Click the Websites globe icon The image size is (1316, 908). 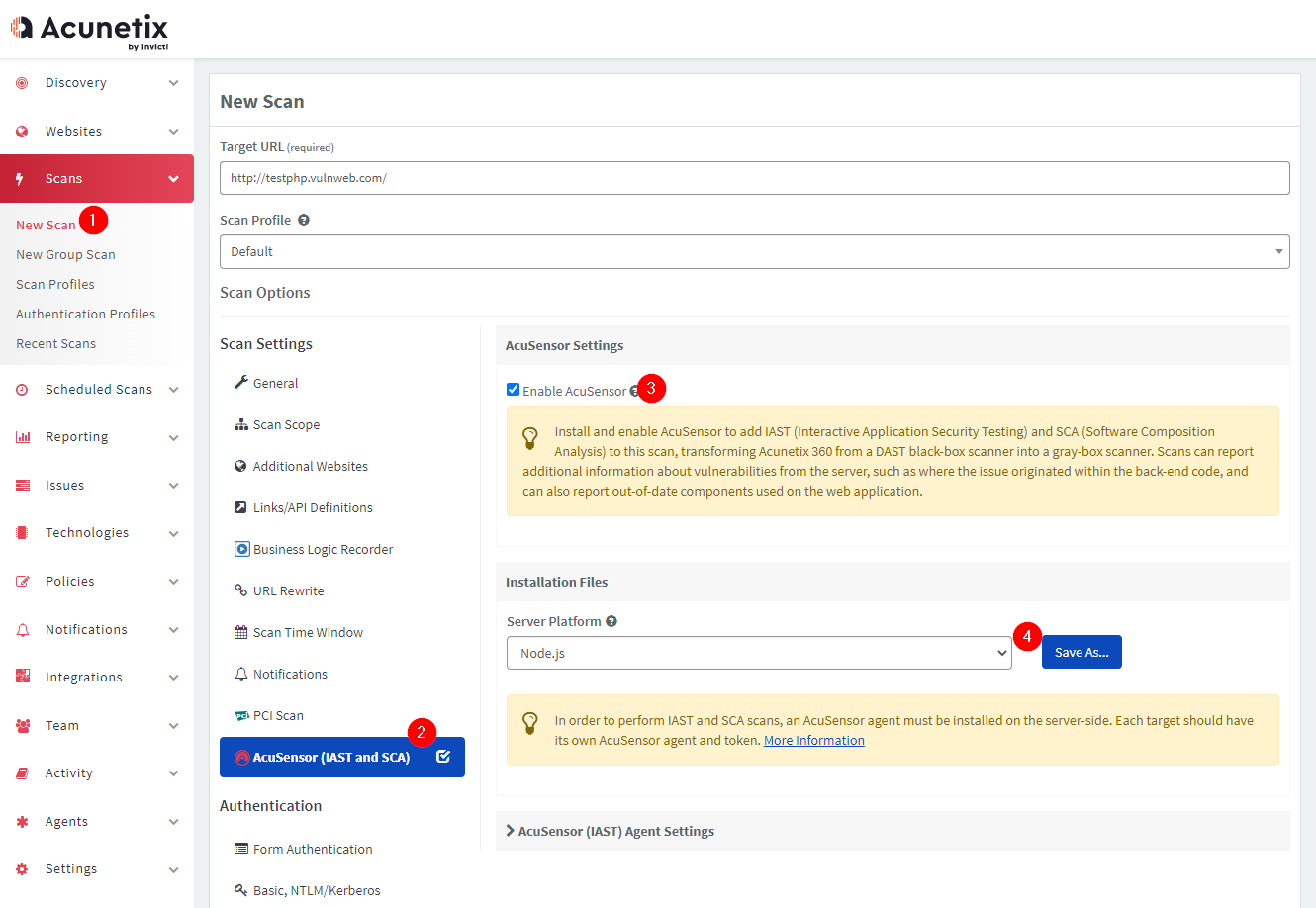click(22, 132)
